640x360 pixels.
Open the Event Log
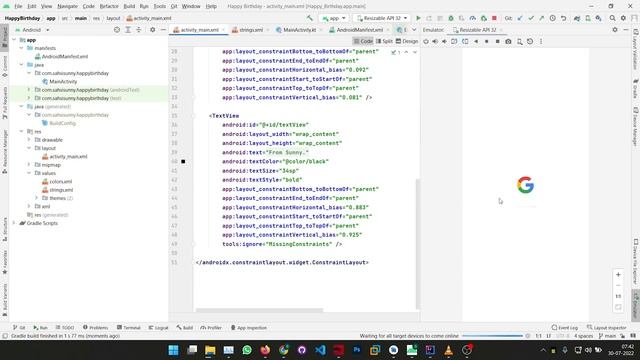(564, 328)
